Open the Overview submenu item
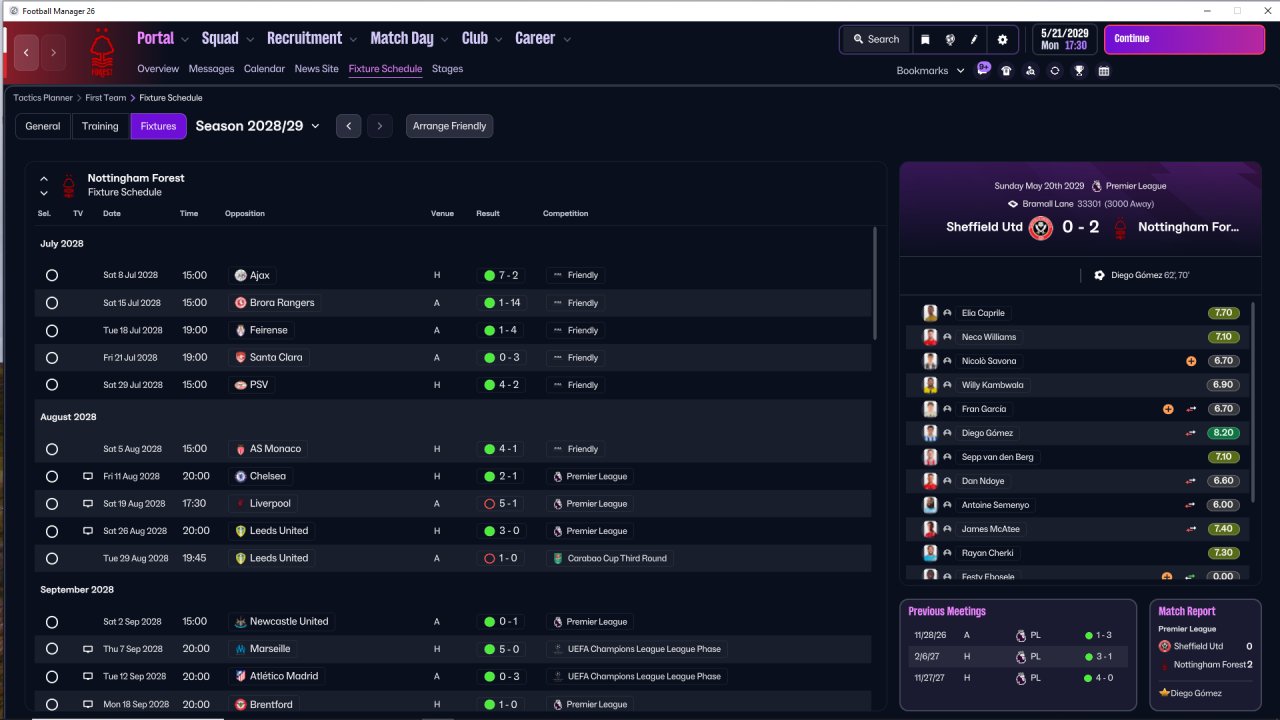Viewport: 1280px width, 720px height. tap(158, 69)
